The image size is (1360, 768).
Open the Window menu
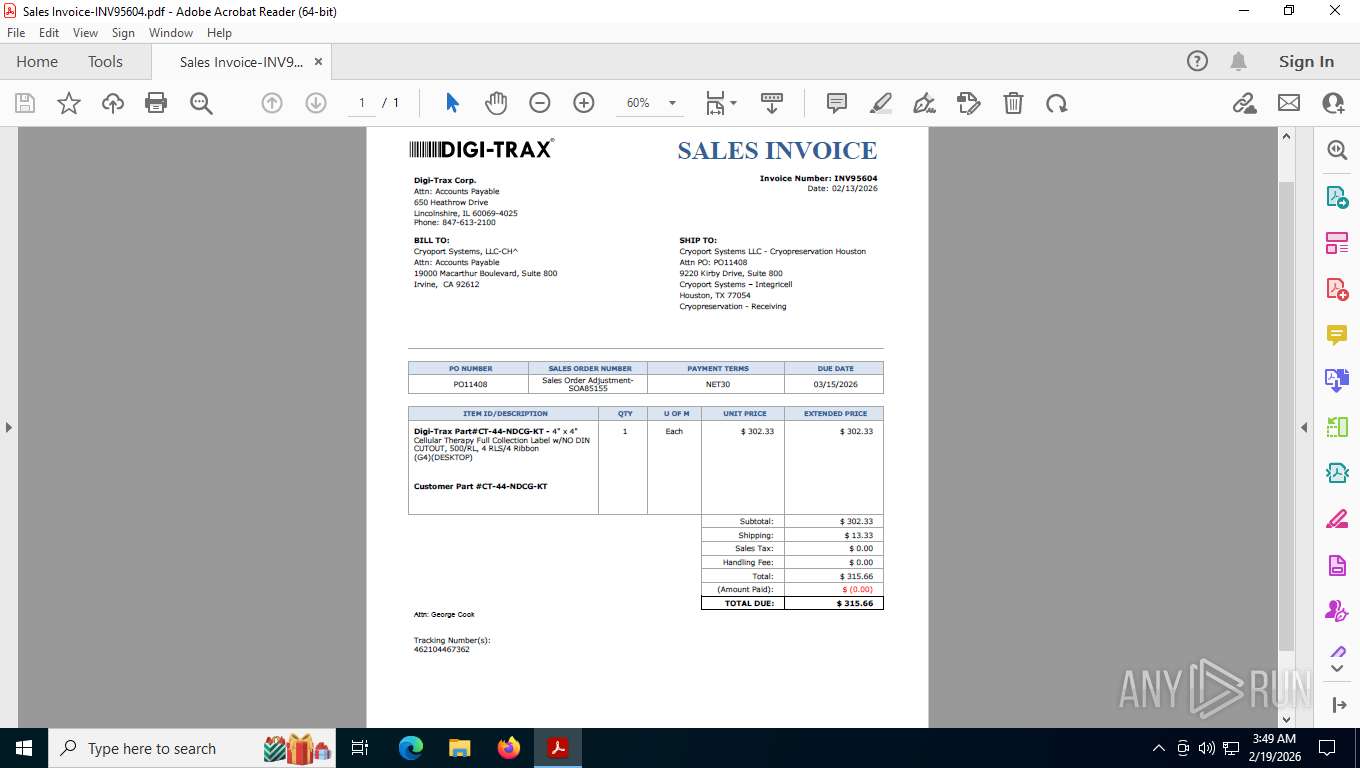171,33
